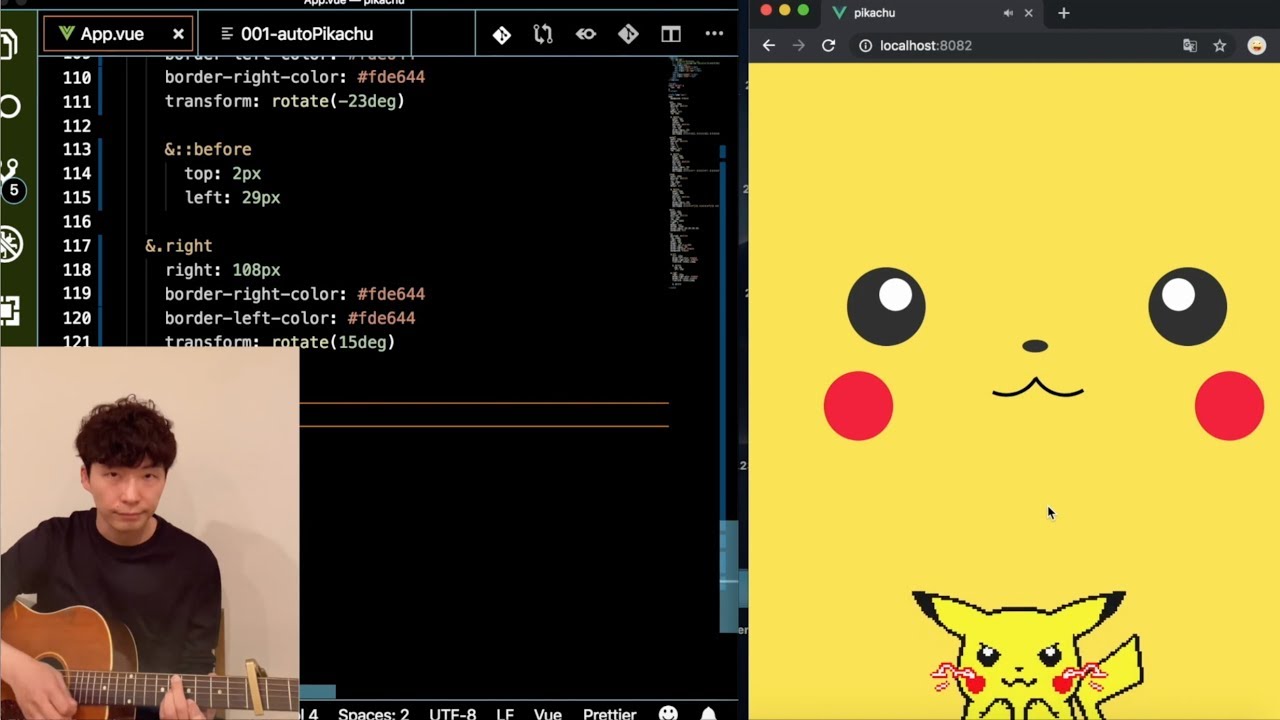Click the pixel-art Pikachu sprite

point(1027,655)
